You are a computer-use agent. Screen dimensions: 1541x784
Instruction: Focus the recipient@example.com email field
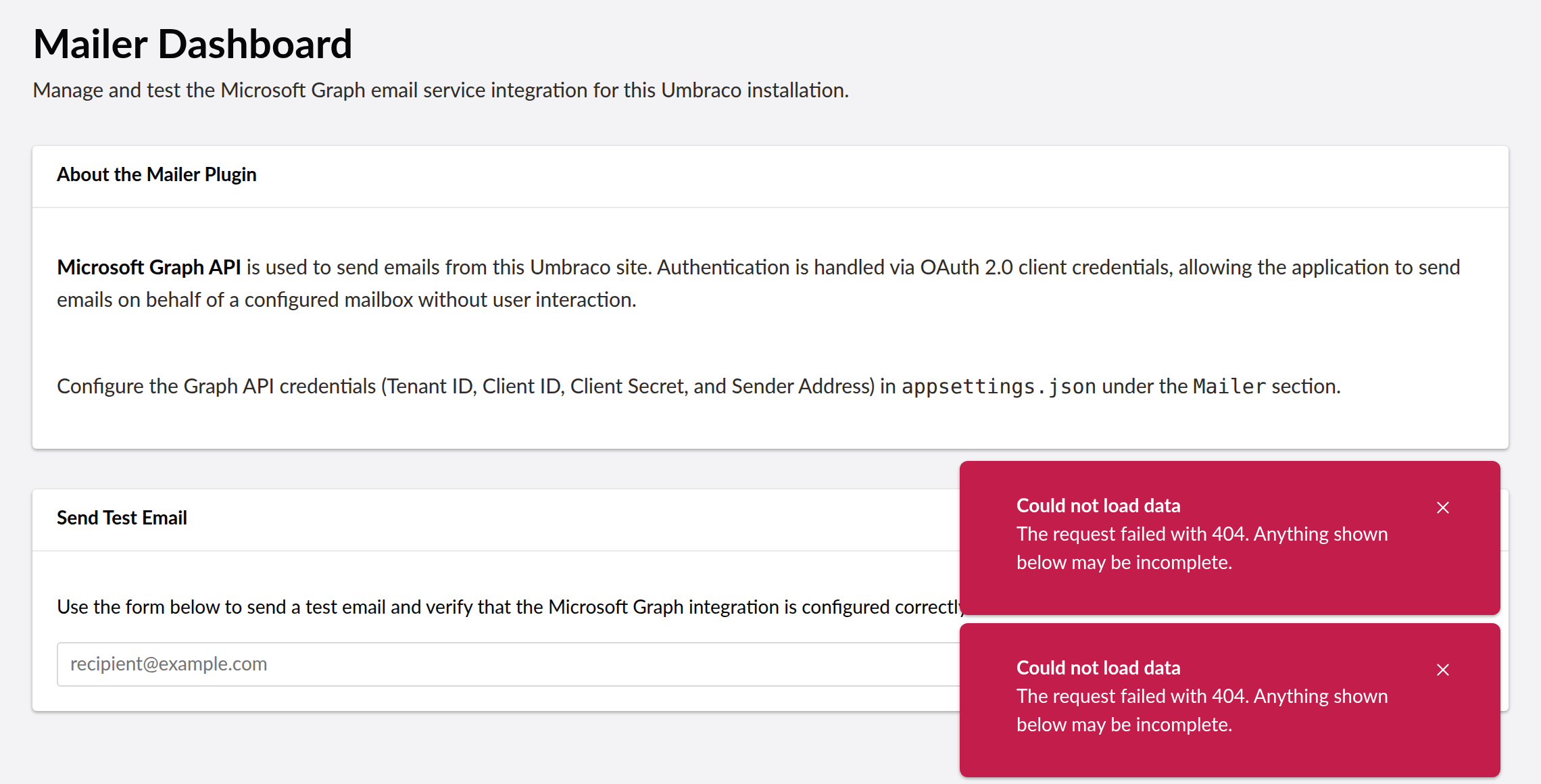(508, 664)
